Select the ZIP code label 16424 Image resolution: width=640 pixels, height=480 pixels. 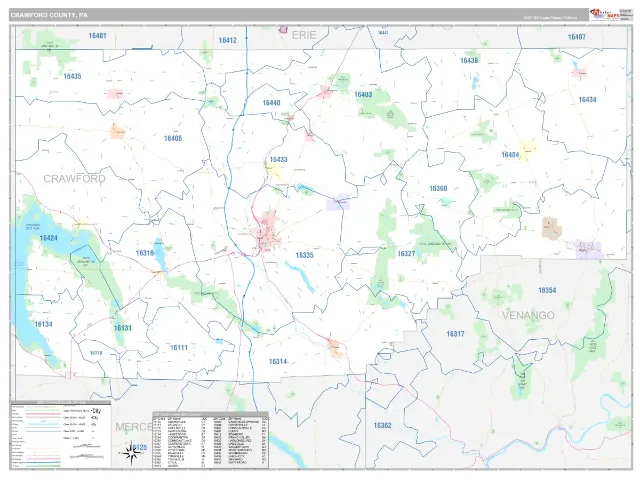tap(48, 238)
